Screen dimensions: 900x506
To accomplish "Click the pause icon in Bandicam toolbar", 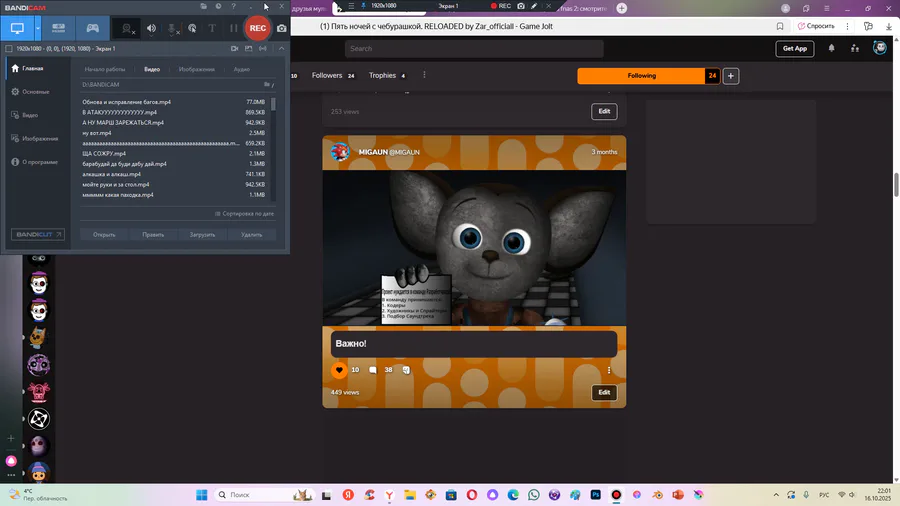I will click(x=233, y=28).
